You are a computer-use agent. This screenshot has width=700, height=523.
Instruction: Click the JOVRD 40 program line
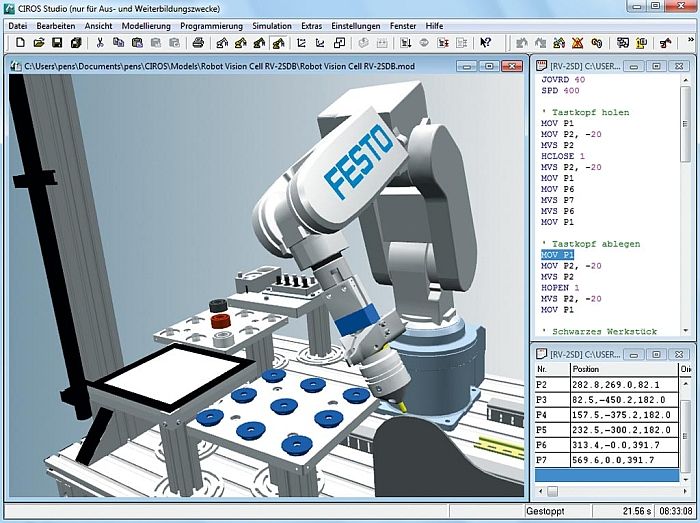point(562,79)
